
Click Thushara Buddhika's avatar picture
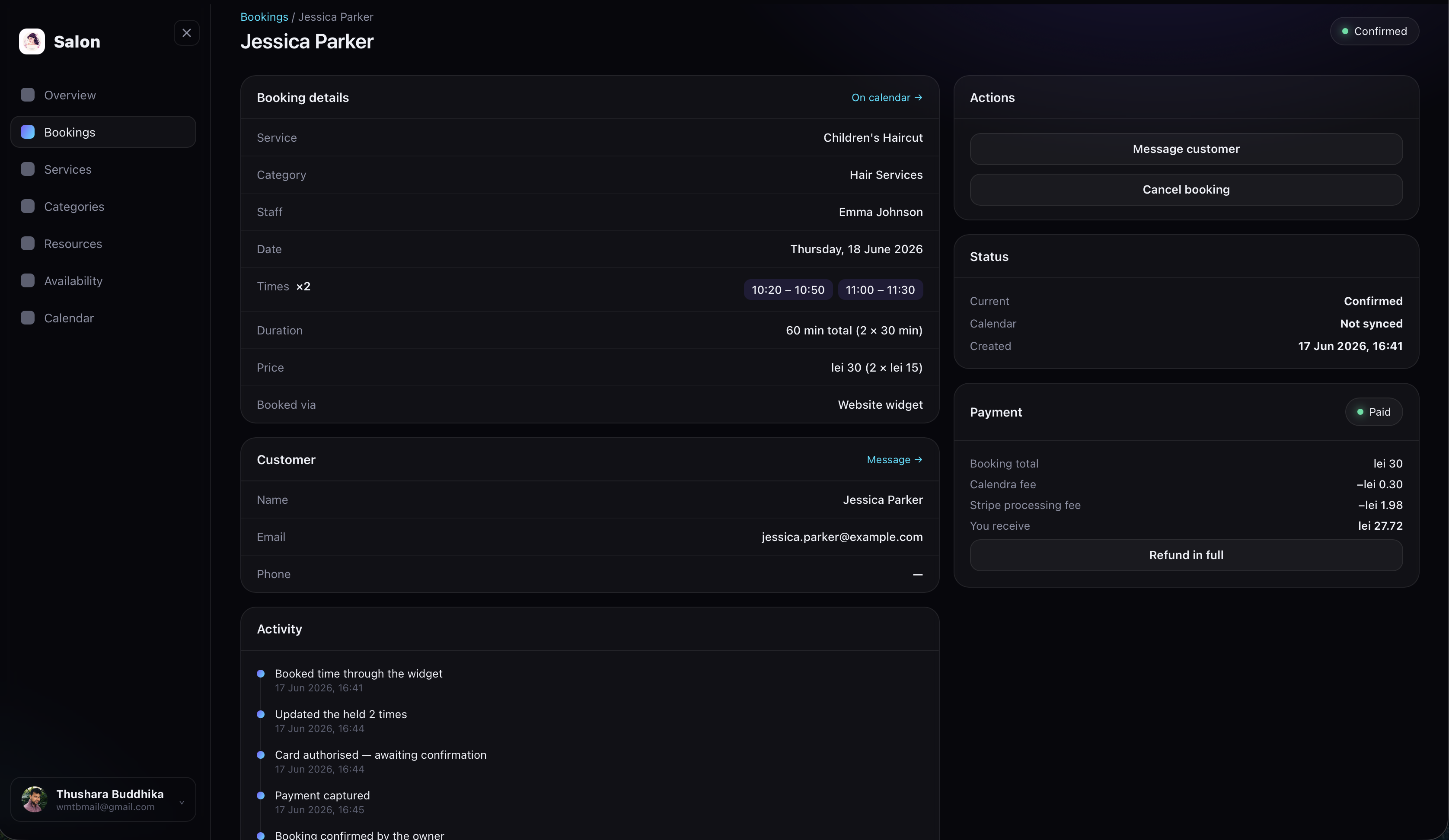pyautogui.click(x=34, y=799)
